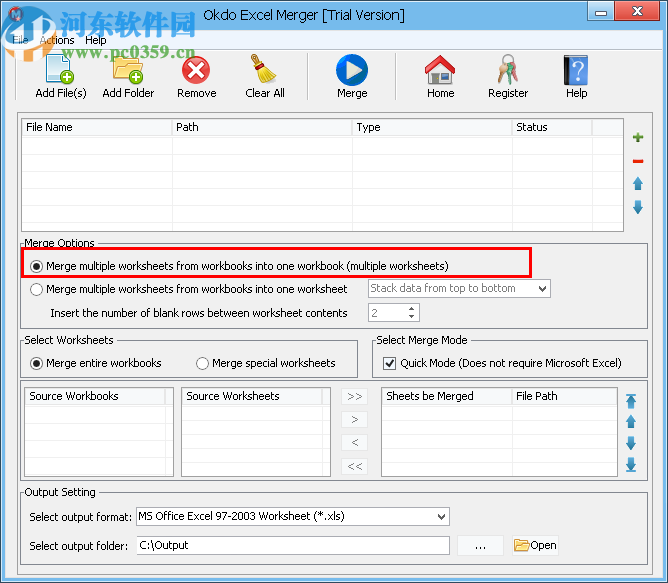Image resolution: width=668 pixels, height=583 pixels.
Task: Open the Help book icon in toolbar
Action: [576, 70]
